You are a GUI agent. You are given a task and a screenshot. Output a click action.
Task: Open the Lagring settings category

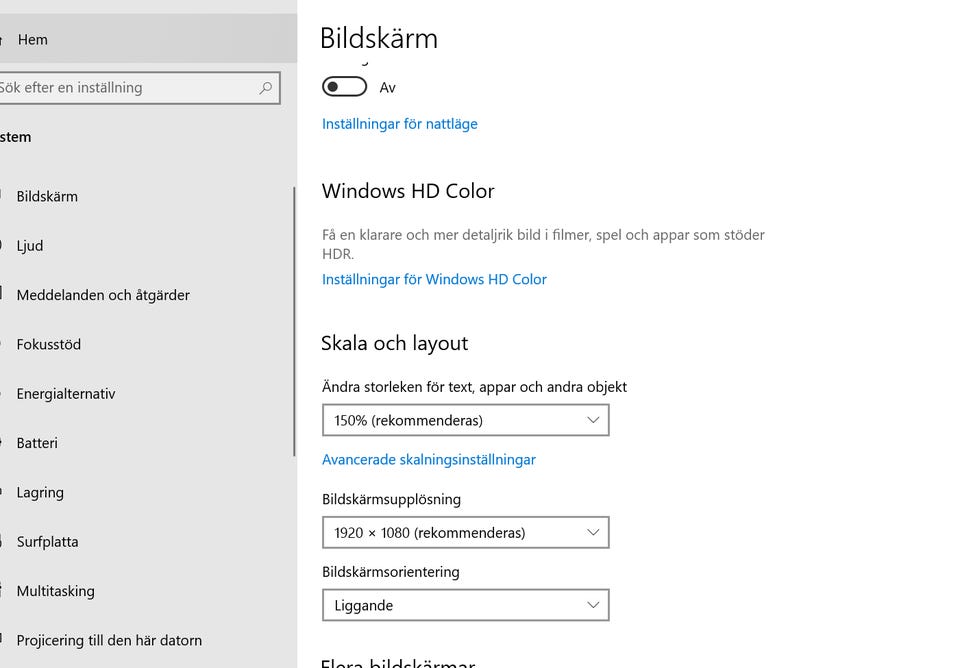pos(147,492)
